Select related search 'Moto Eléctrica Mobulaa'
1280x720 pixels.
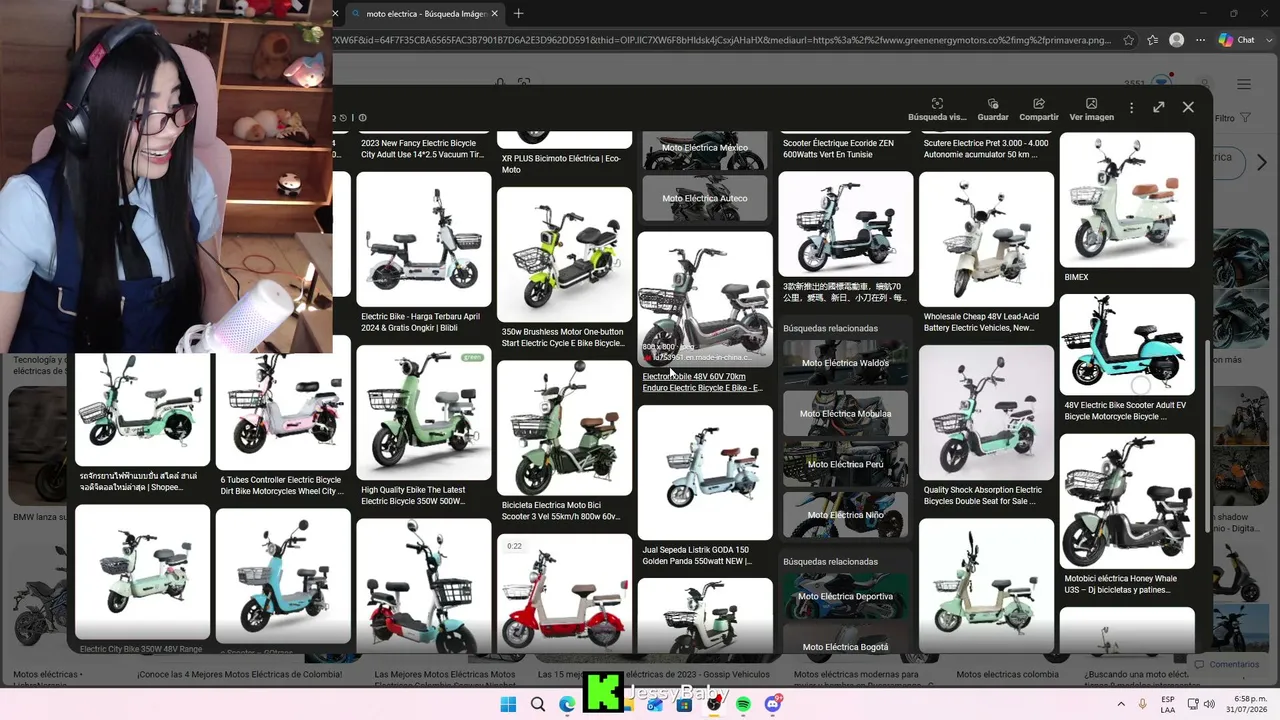845,414
